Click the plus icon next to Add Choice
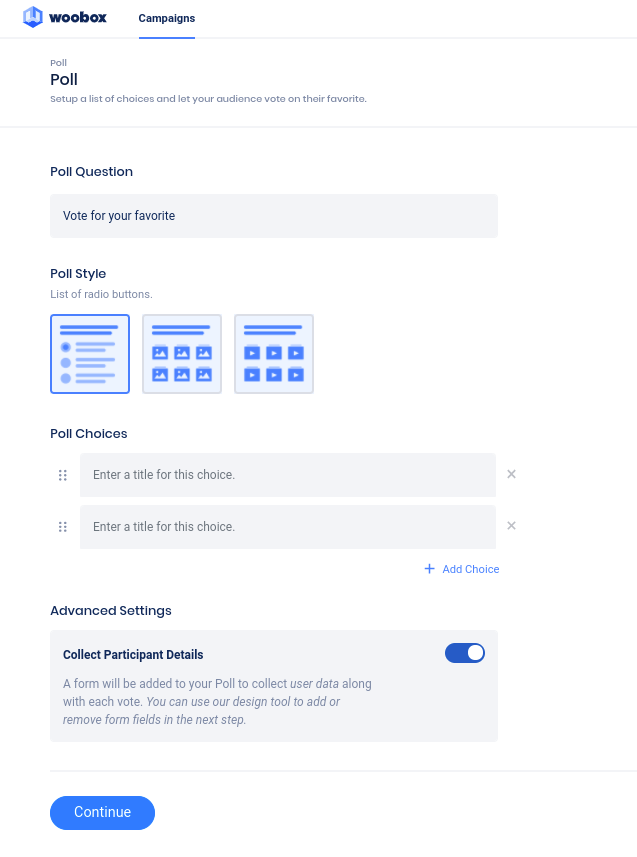Screen dimensions: 637x857 pyautogui.click(x=430, y=569)
